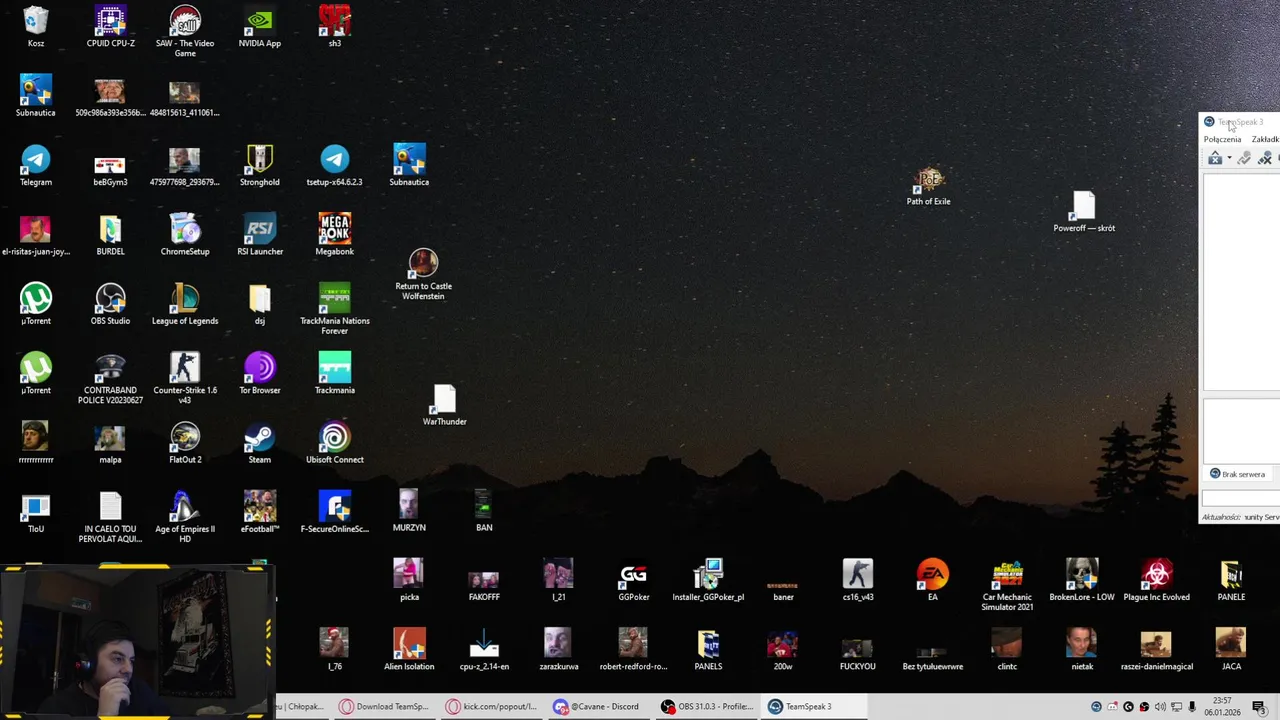This screenshot has width=1280, height=720.
Task: Open the NVIDIA App shortcut
Action: coord(260,27)
